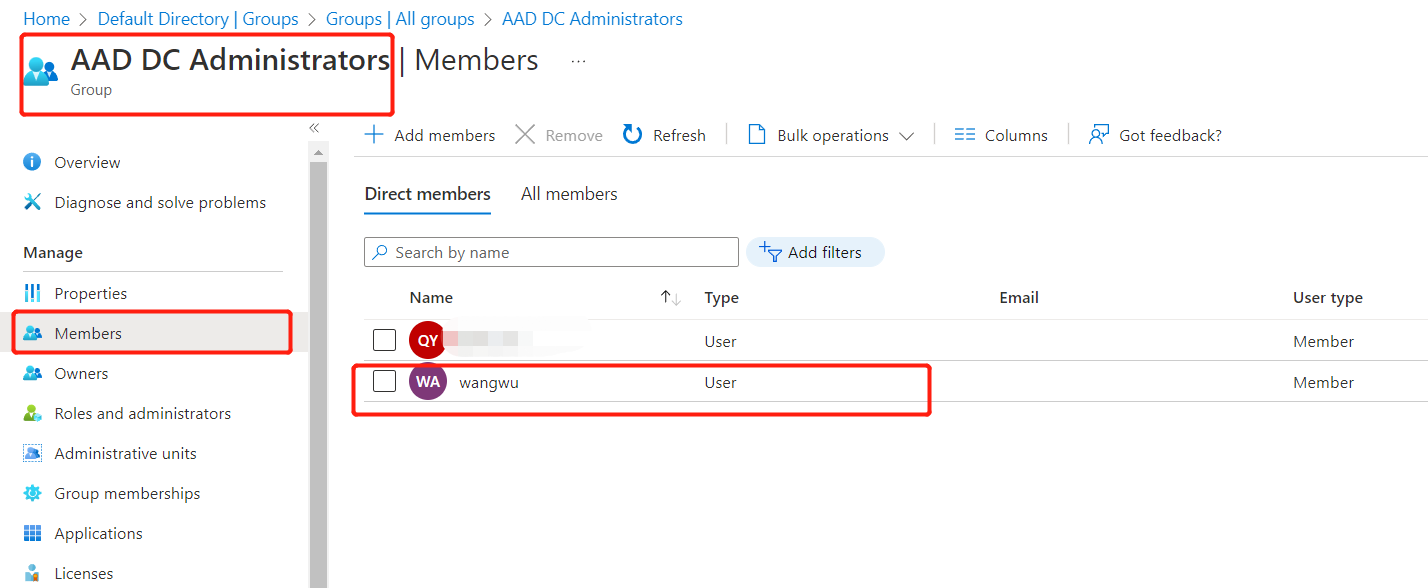Click the Applications grid icon
Image resolution: width=1428 pixels, height=588 pixels.
coord(33,533)
